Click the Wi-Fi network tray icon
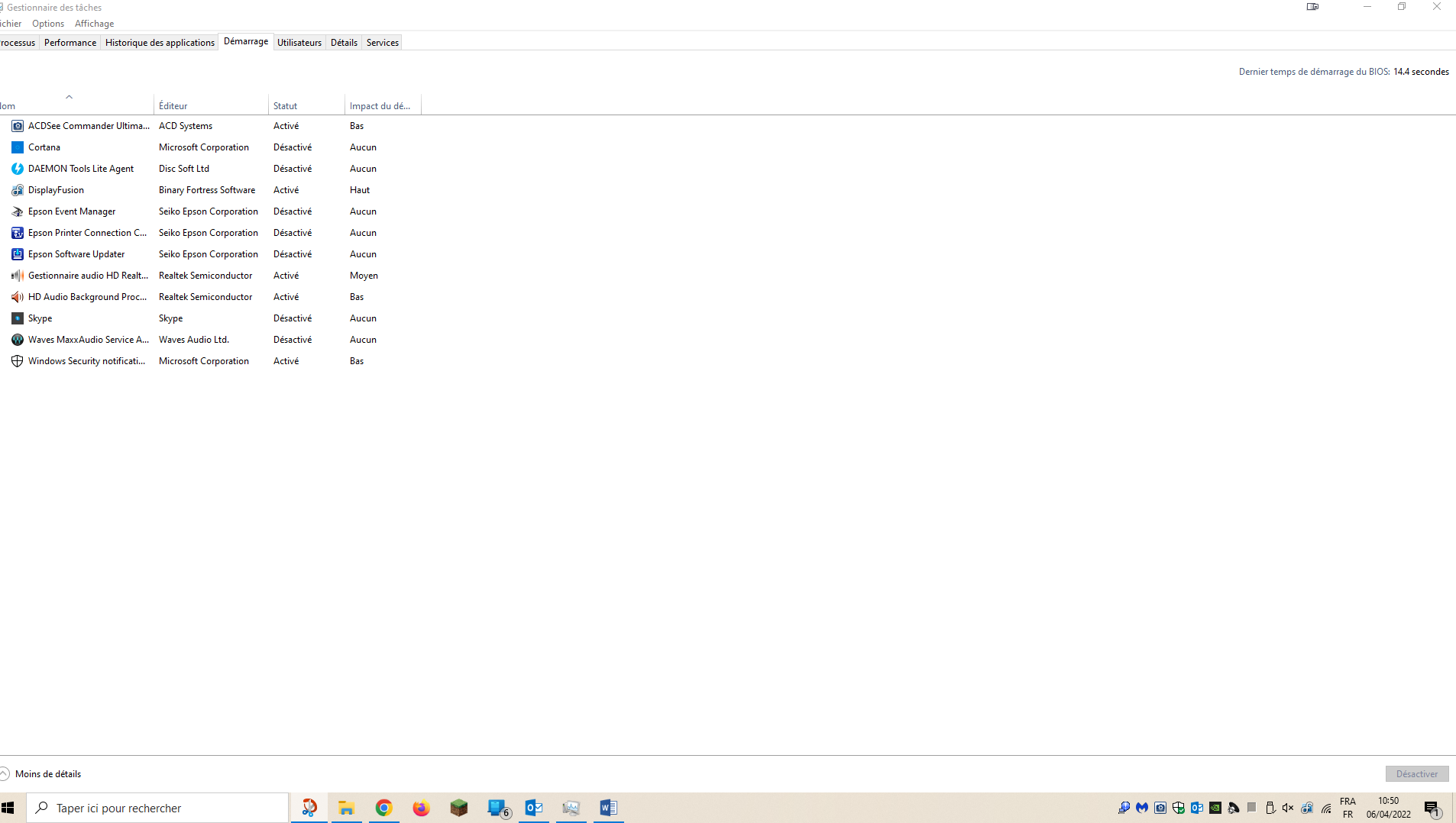Screen dimensions: 1456x823 click(1326, 808)
